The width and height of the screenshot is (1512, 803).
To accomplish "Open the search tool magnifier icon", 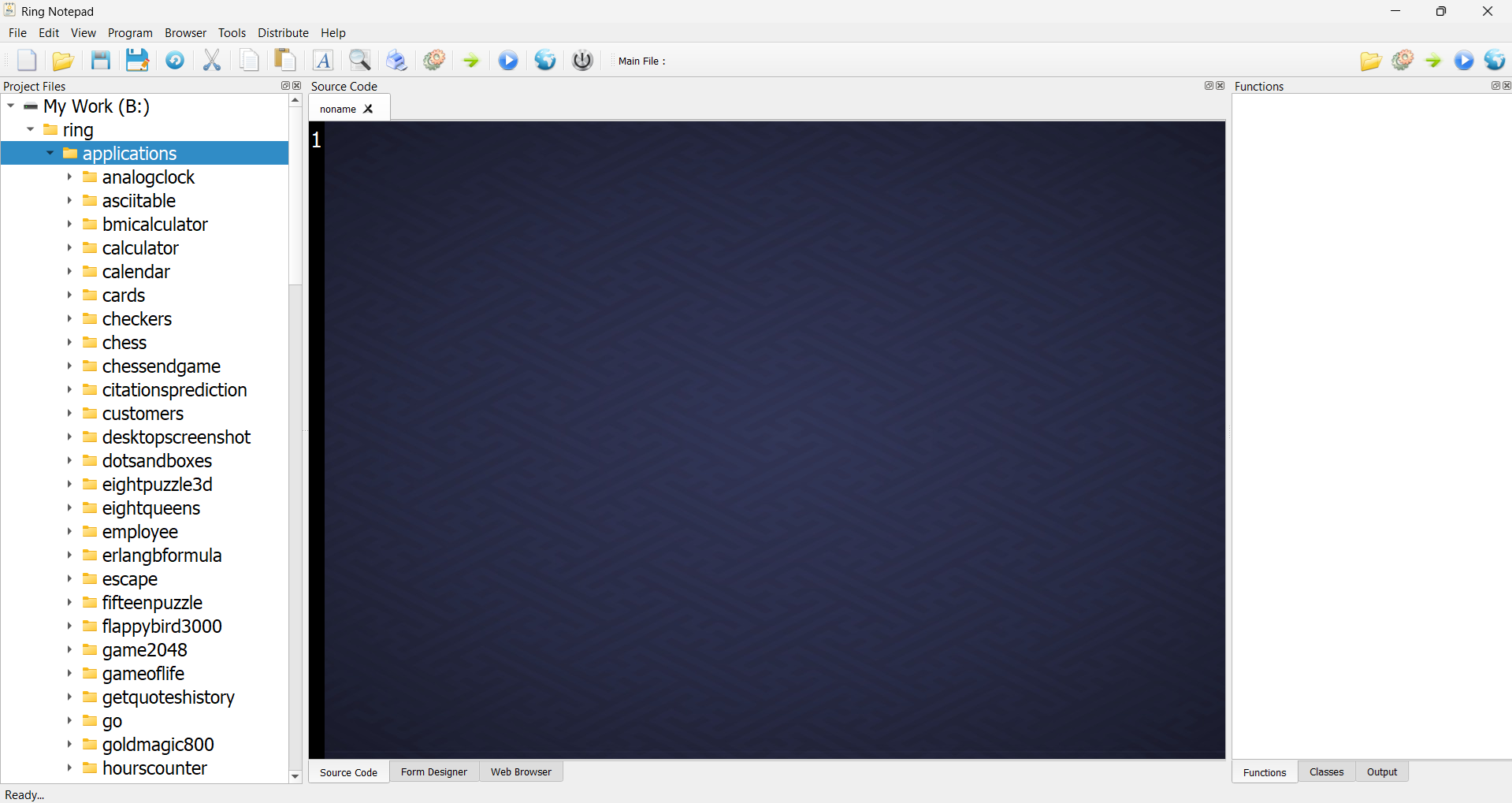I will coord(359,60).
